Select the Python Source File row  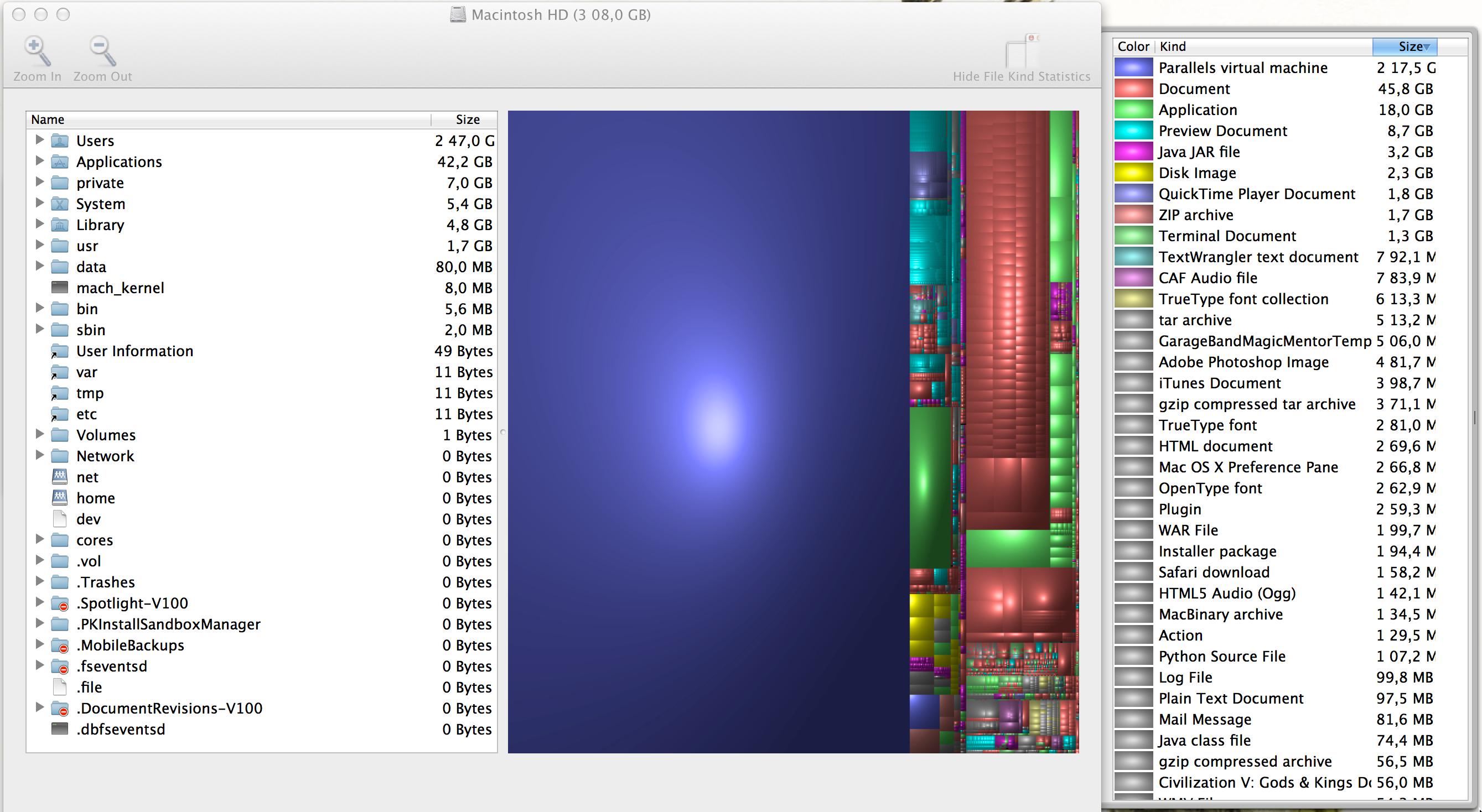click(x=1275, y=656)
